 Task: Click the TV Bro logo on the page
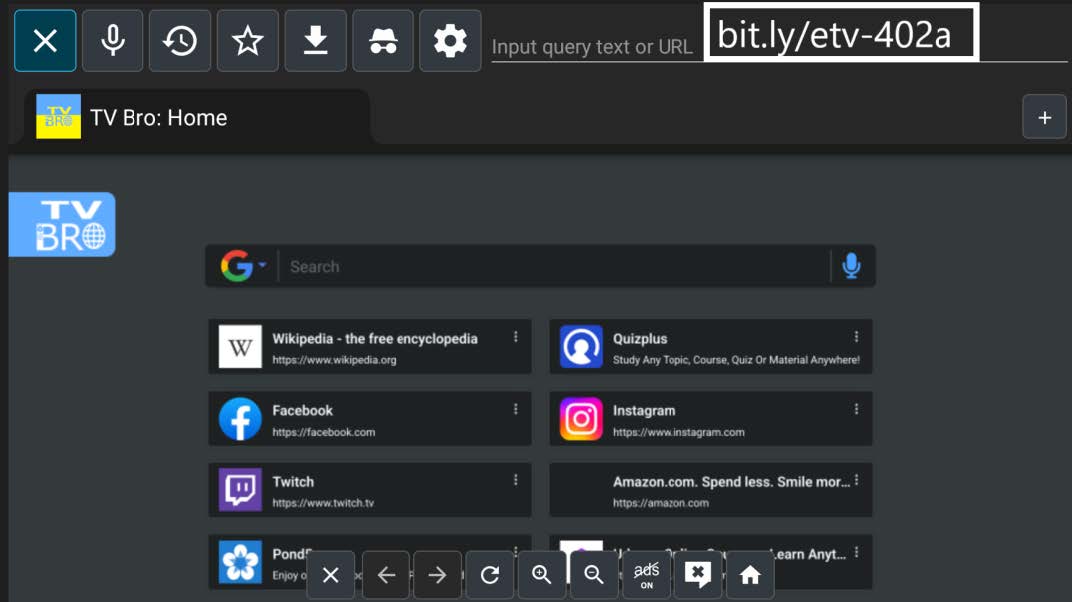click(62, 225)
